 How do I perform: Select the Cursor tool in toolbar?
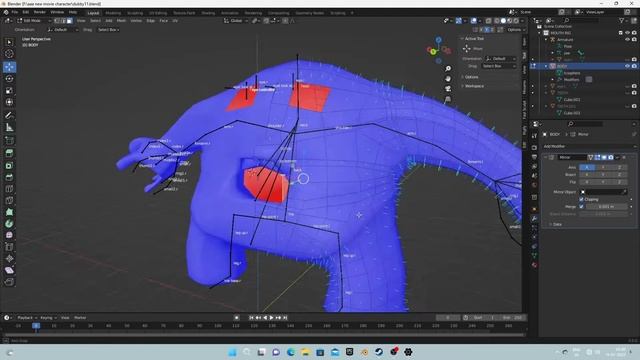(9, 54)
